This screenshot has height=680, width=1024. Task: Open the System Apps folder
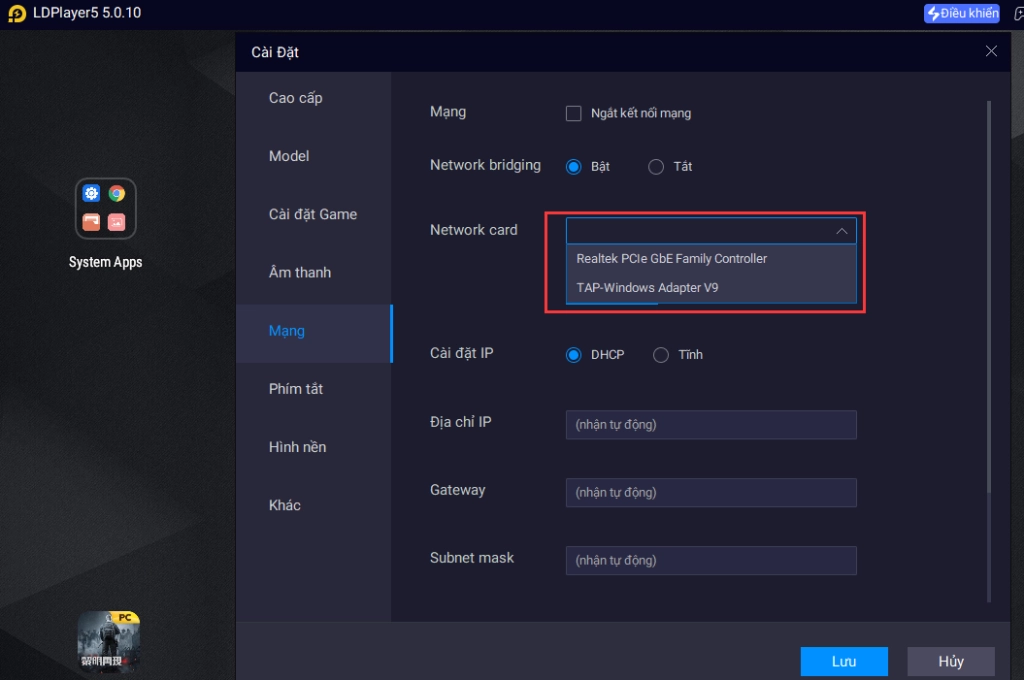[x=106, y=209]
